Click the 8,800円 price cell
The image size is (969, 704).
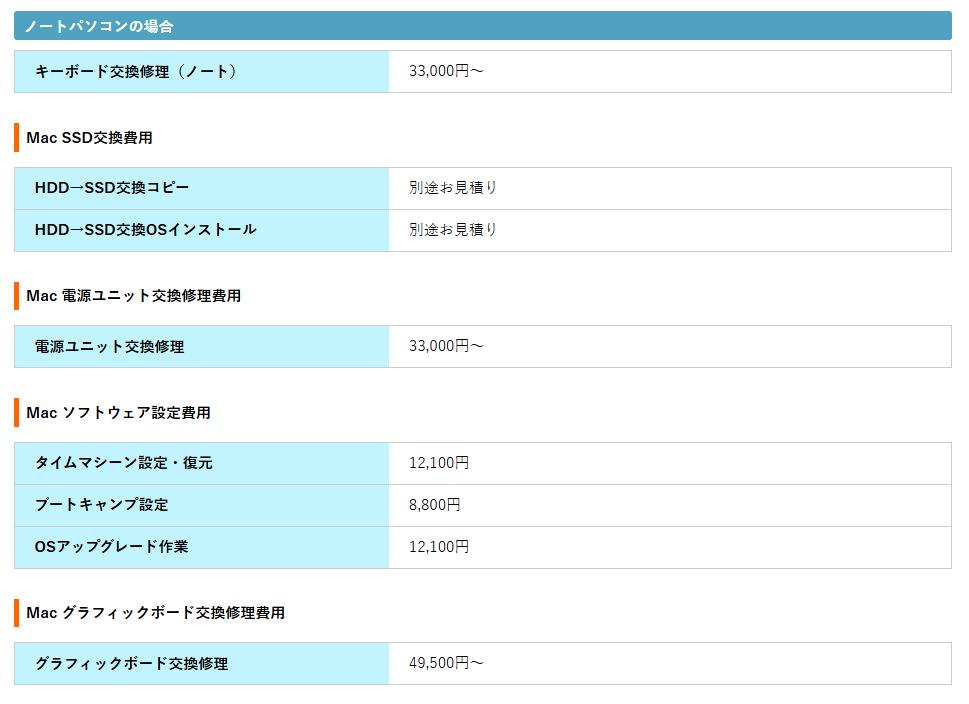pyautogui.click(x=670, y=506)
